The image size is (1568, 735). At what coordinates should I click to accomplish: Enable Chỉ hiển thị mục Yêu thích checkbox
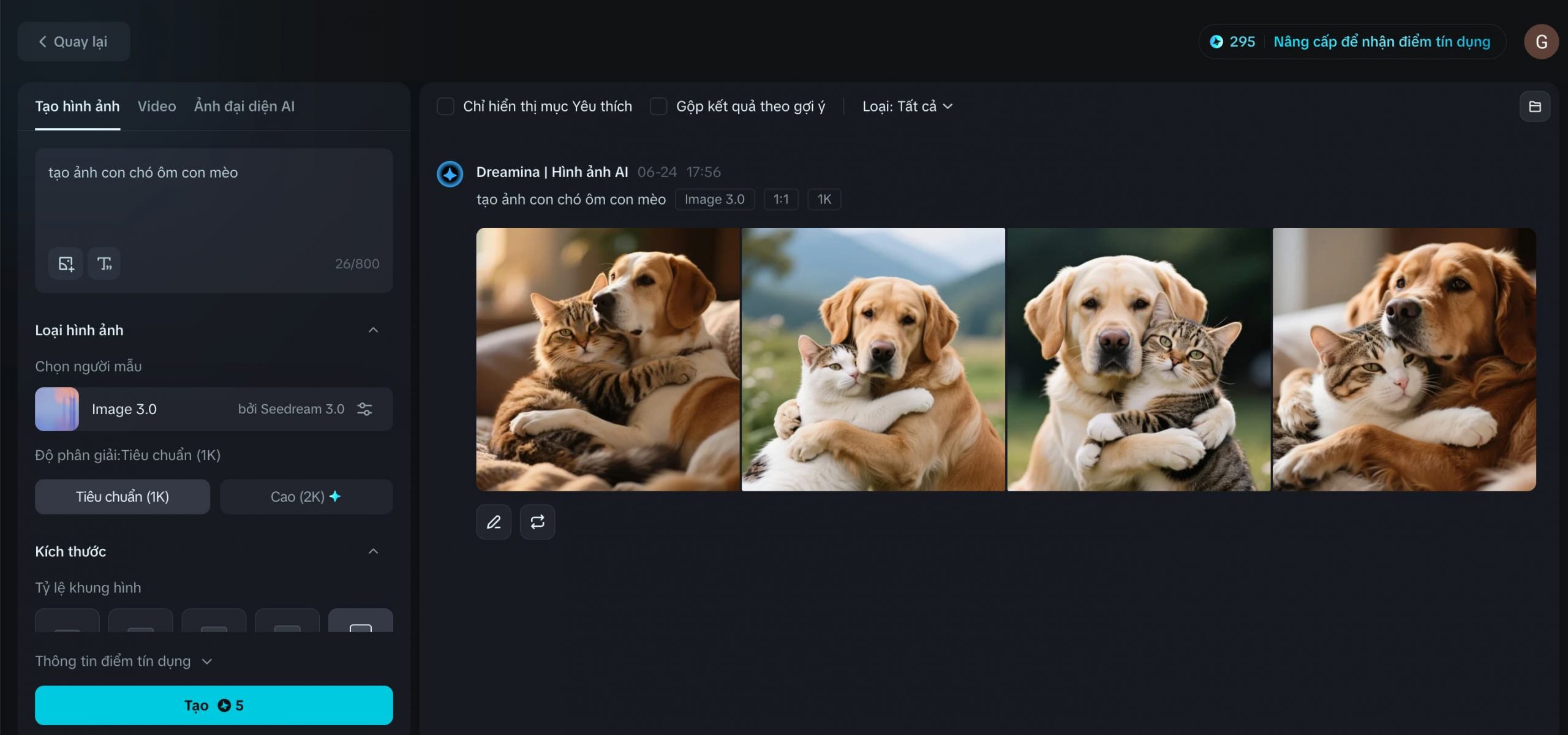coord(445,106)
